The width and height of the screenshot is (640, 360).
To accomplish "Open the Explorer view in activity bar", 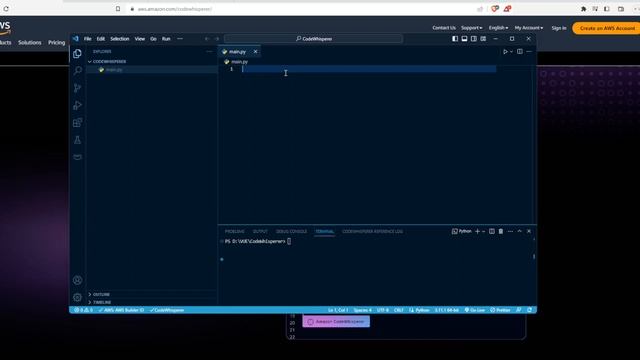I will 77,53.
